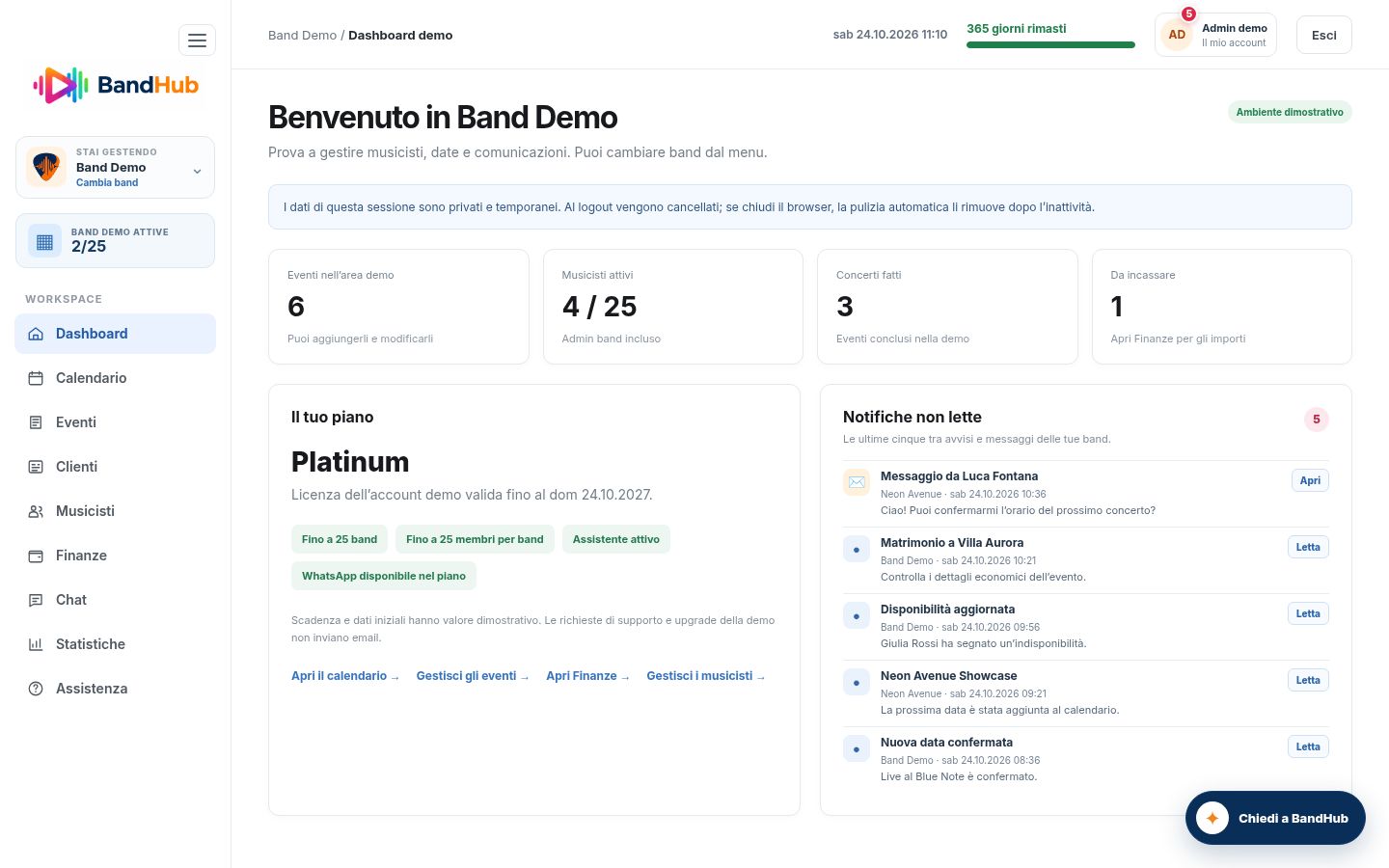Follow the Gestisci gli eventi link

click(473, 676)
